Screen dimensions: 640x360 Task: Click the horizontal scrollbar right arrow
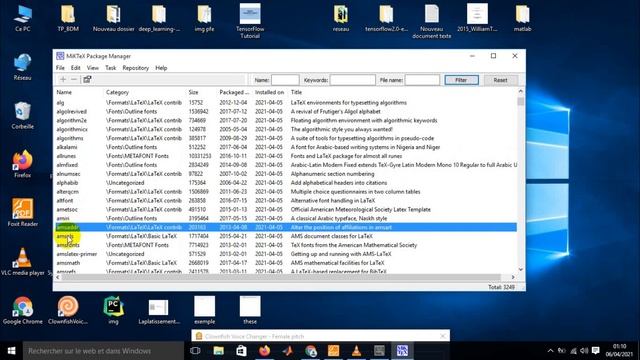click(x=513, y=277)
